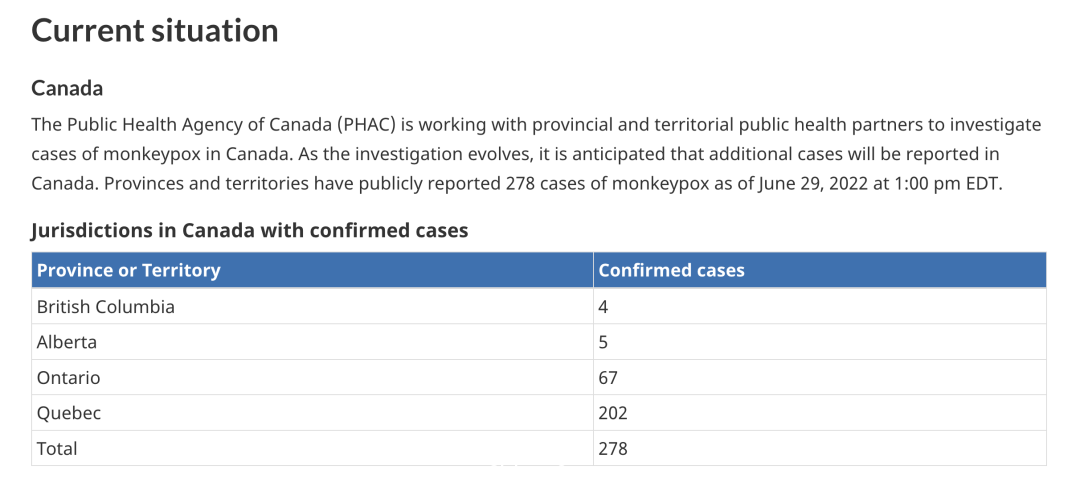Click the British Columbia table row label
The height and width of the screenshot is (487, 1080).
106,307
